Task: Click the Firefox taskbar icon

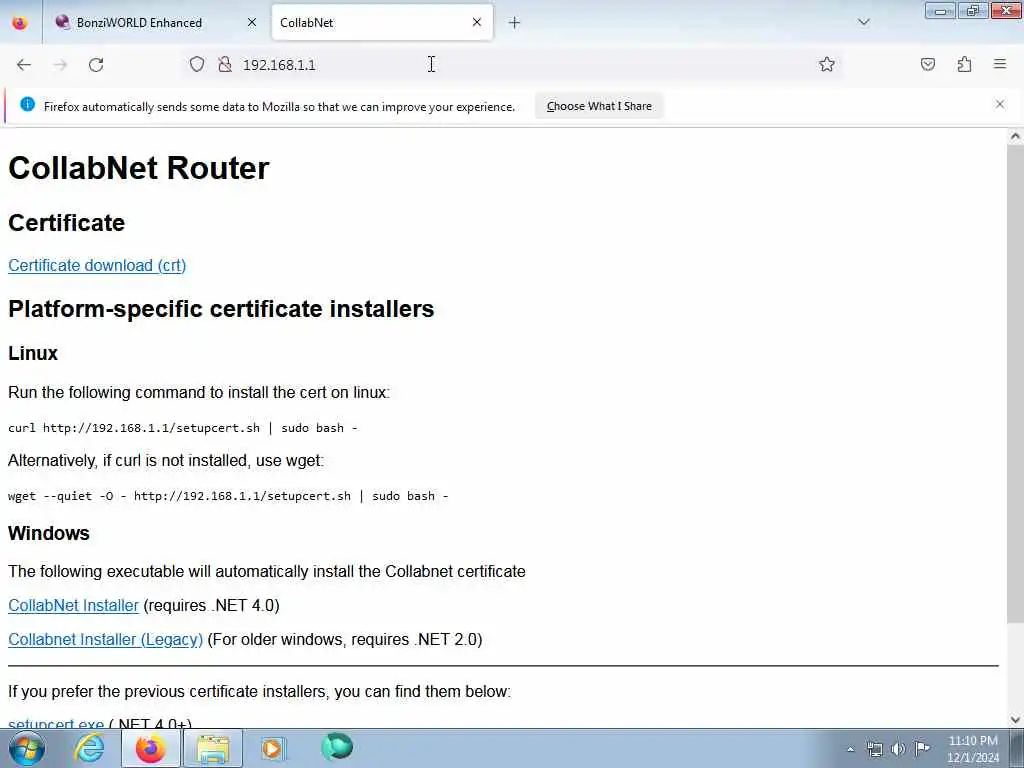Action: [x=151, y=748]
